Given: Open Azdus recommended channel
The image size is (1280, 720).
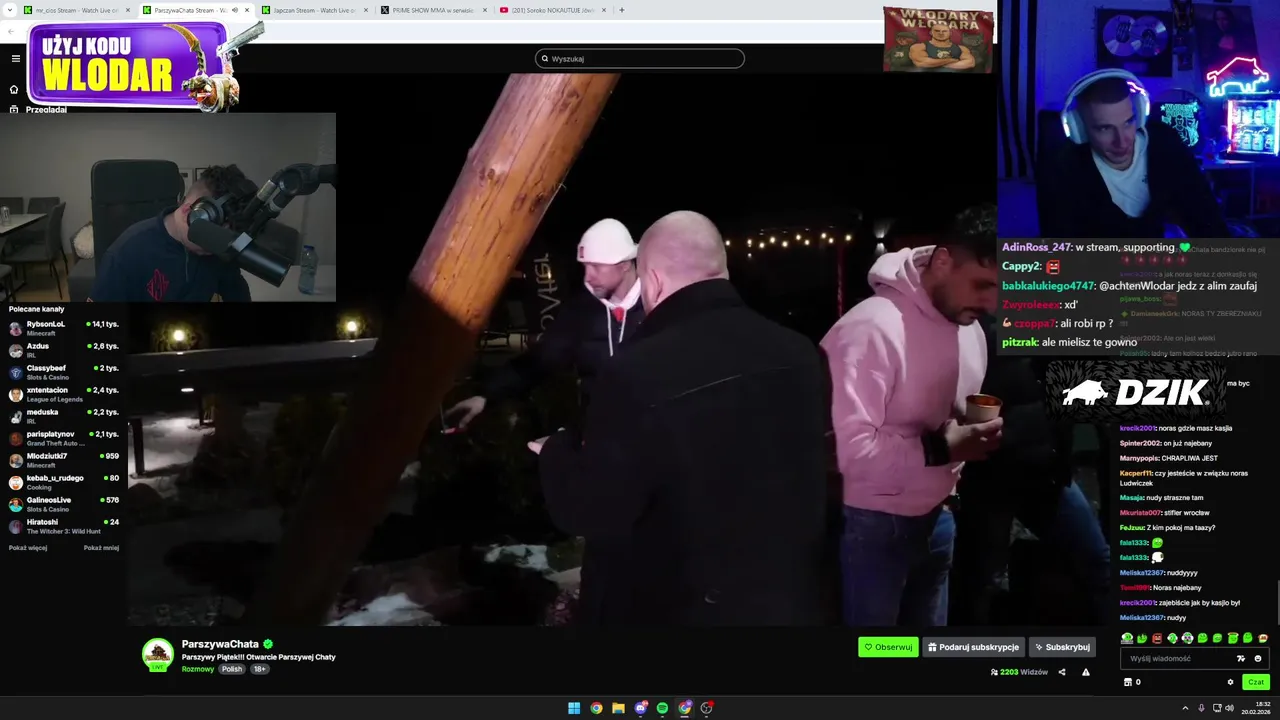Looking at the screenshot, I should coord(64,349).
